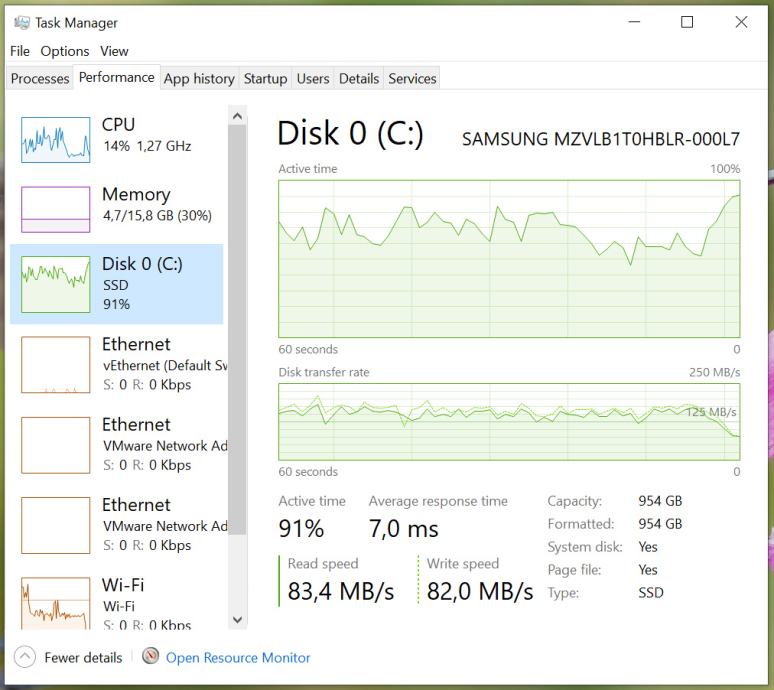Select the Wi-Fi graph thumbnail

(56, 602)
